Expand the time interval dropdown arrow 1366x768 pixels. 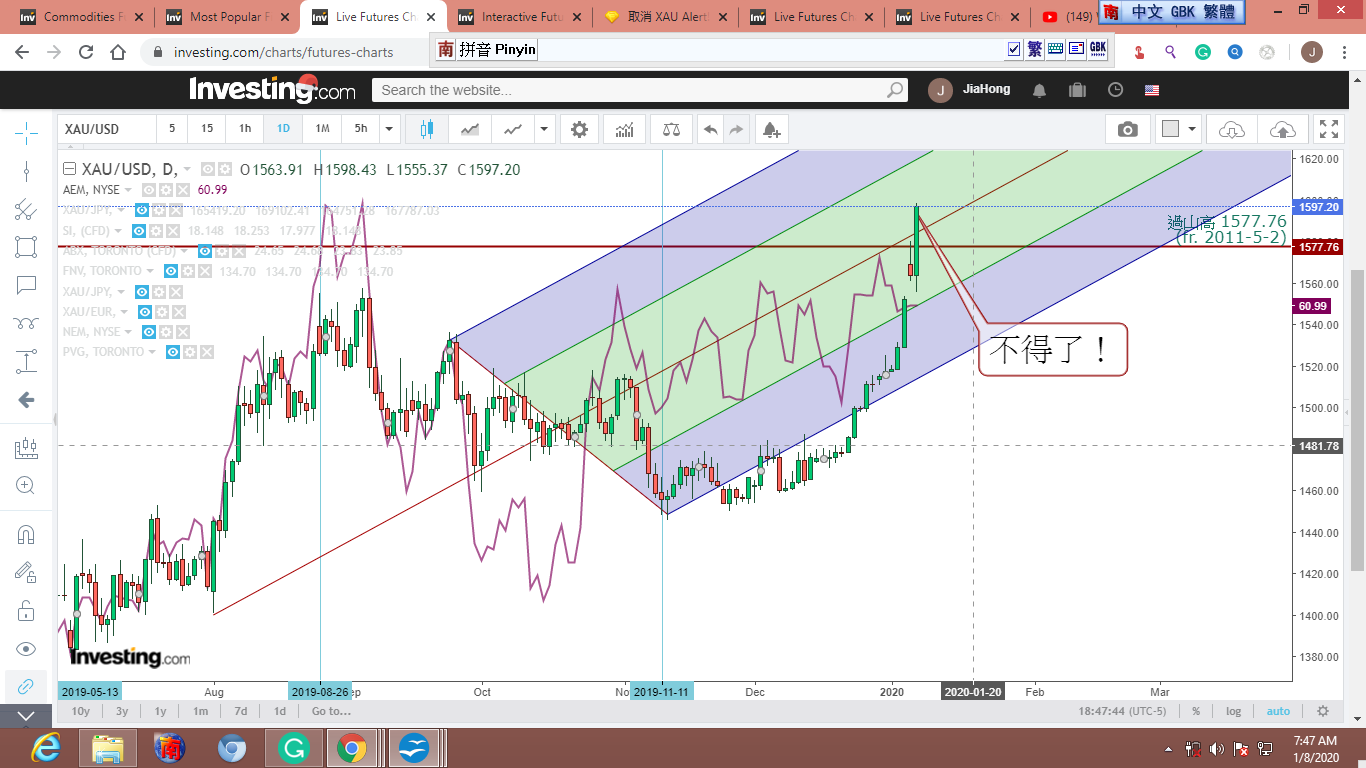pos(390,129)
